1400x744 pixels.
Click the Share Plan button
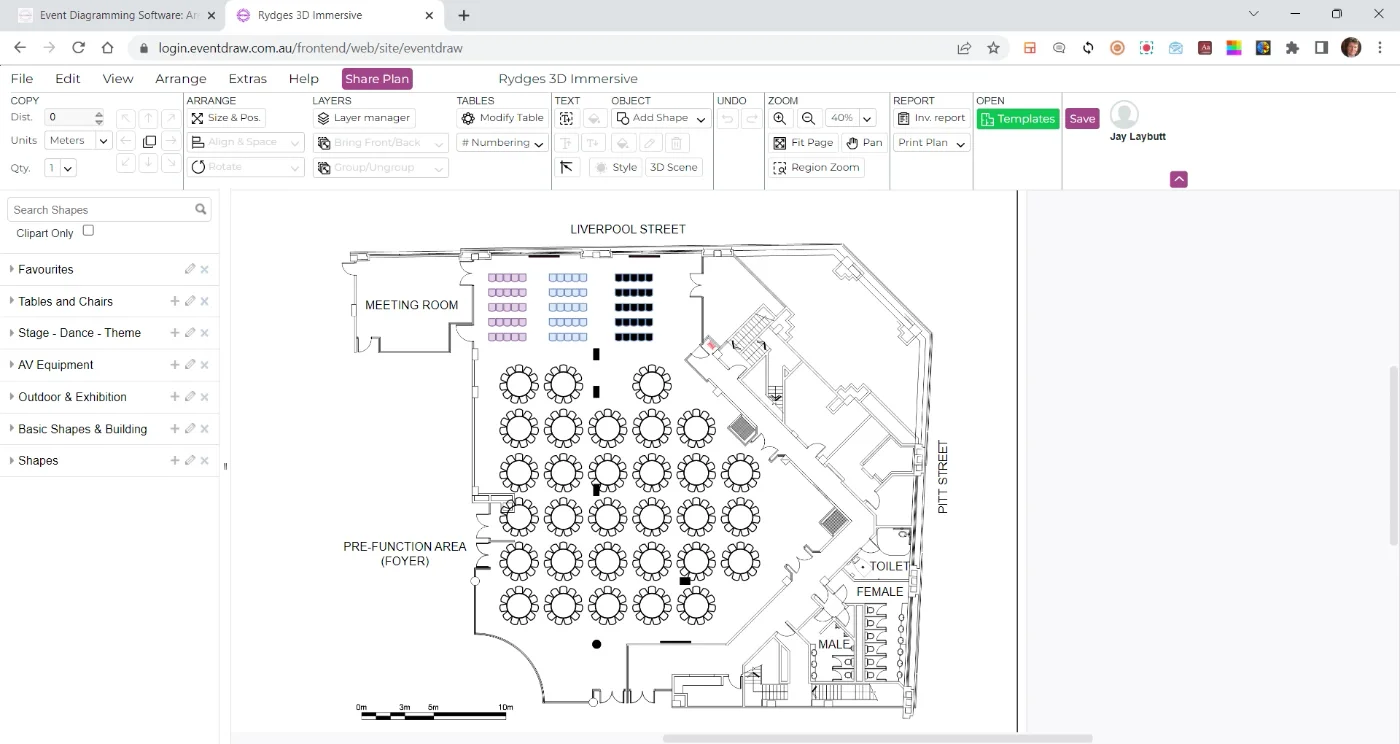click(x=377, y=79)
